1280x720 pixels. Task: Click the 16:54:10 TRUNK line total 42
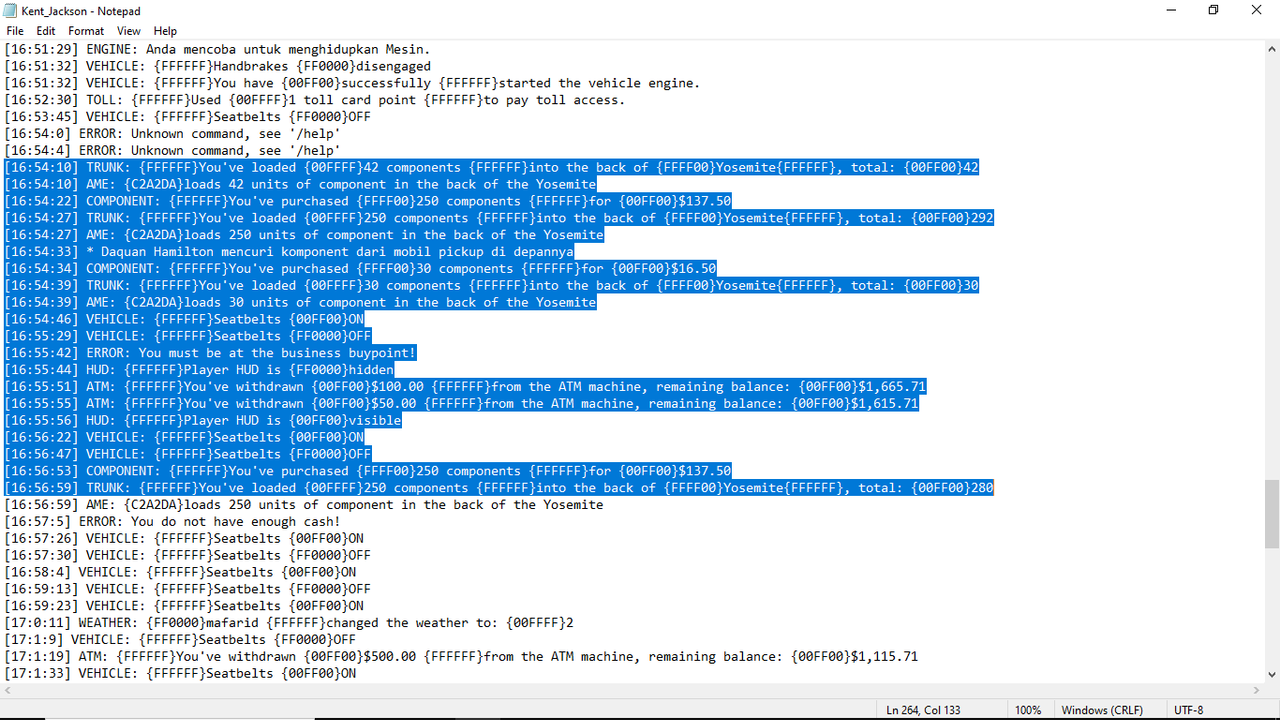491,168
